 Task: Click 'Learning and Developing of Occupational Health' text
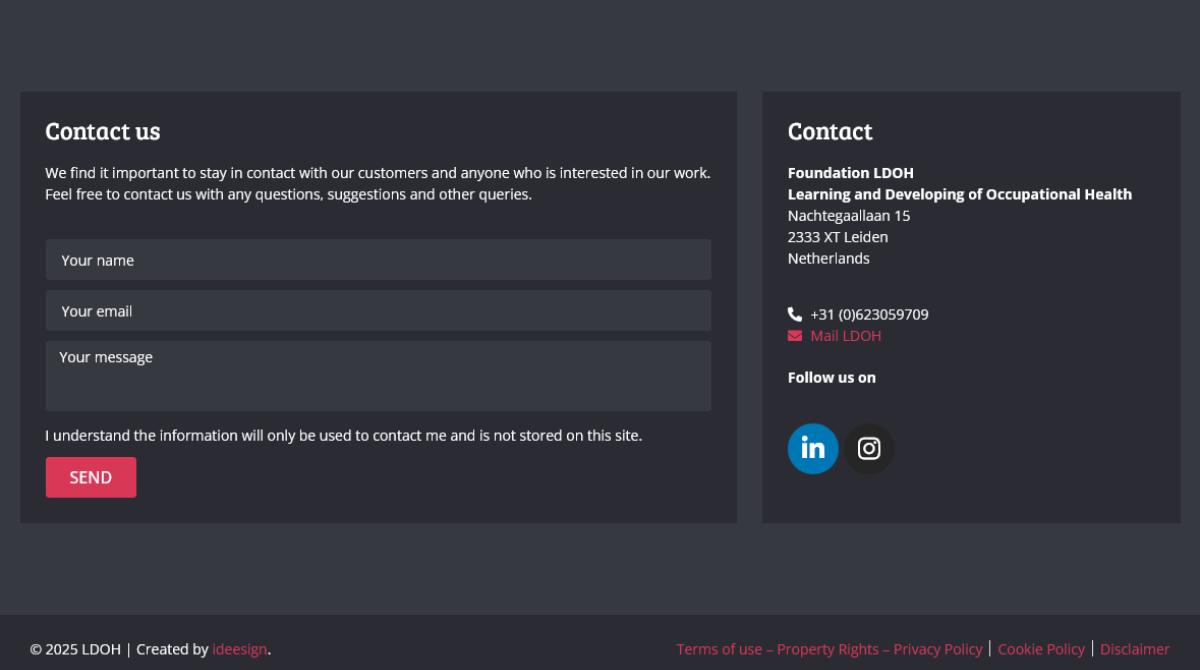(960, 194)
